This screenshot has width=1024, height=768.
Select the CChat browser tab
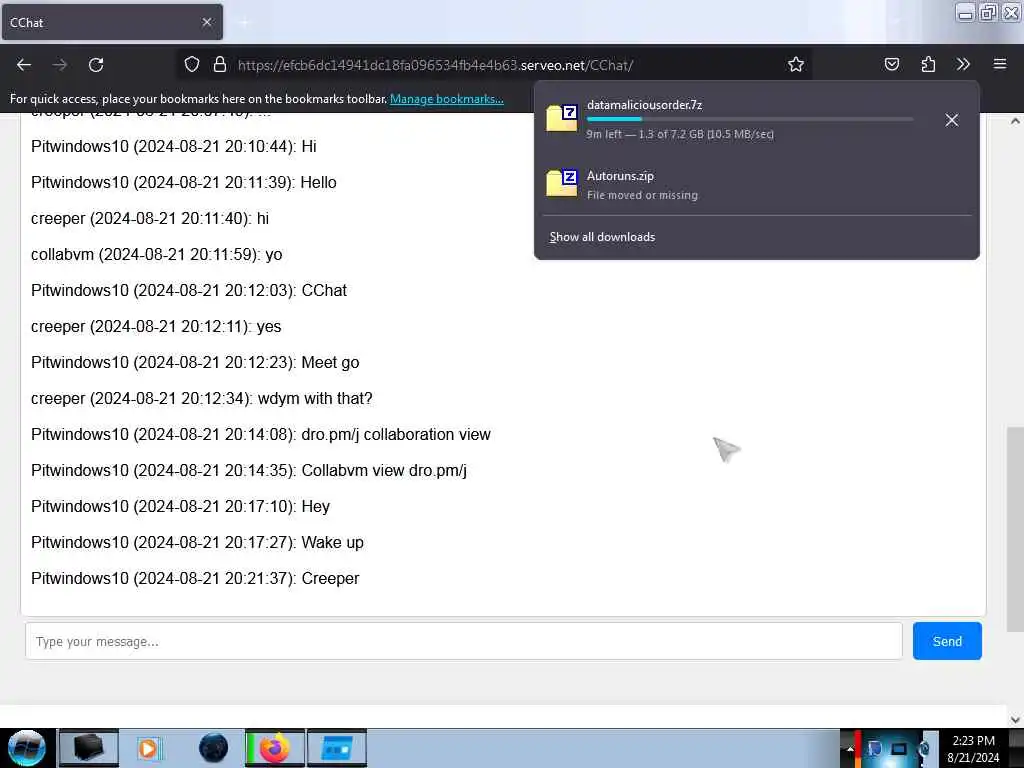[112, 23]
